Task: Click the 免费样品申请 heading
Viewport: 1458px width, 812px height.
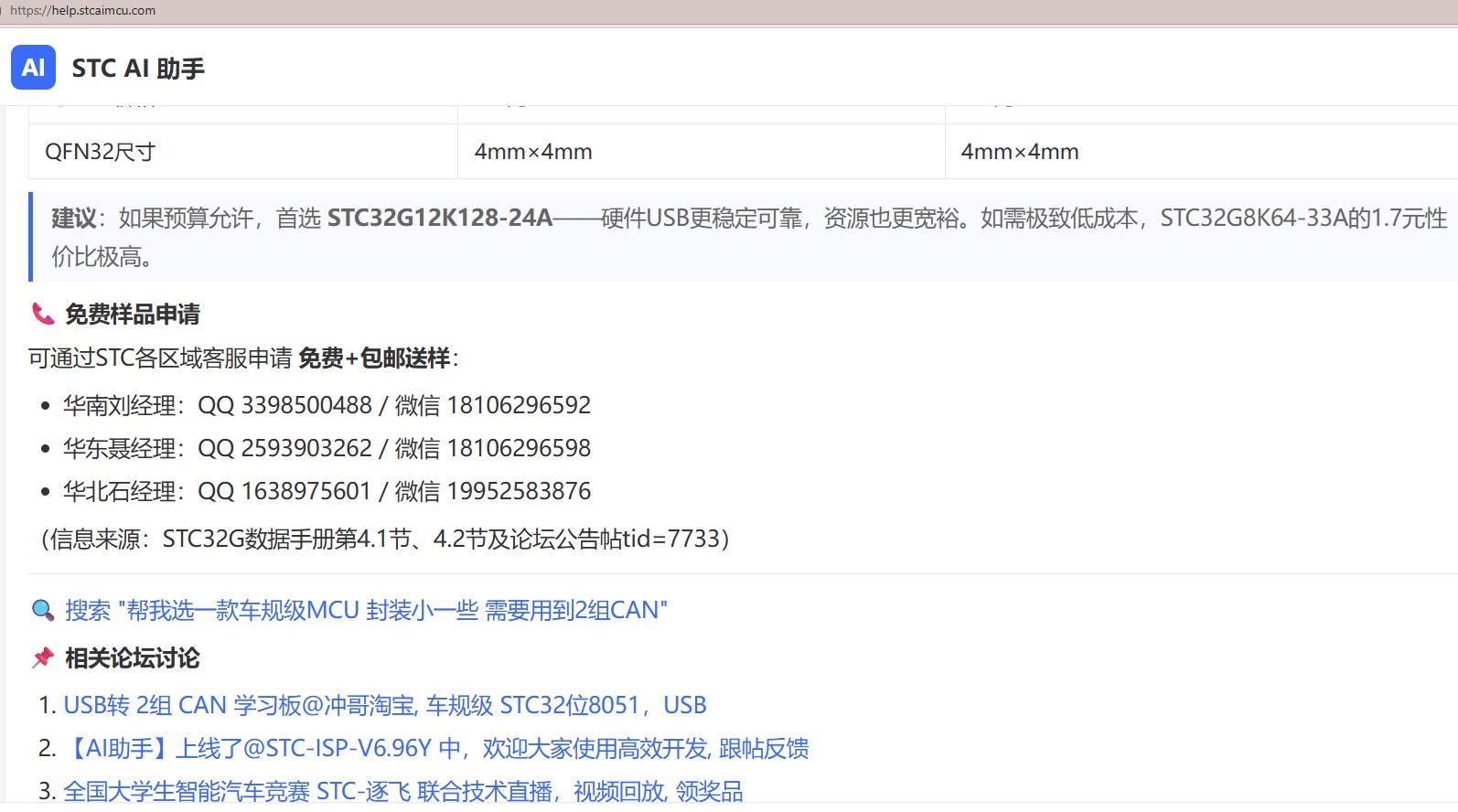Action: click(x=133, y=314)
